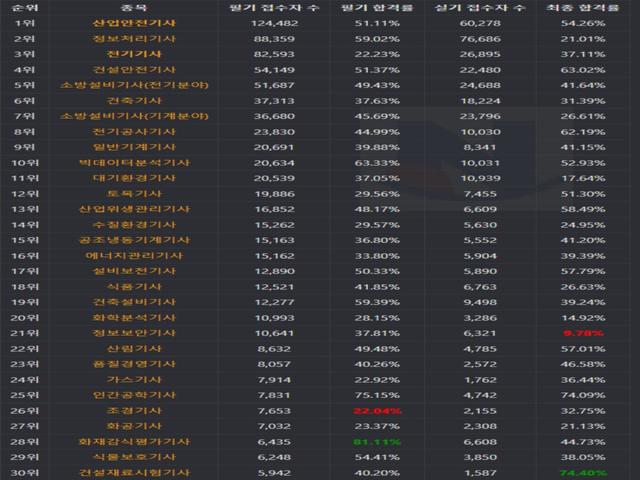Viewport: 640px width, 480px height.
Task: Click the 21위 rank cell
Action: point(24,333)
